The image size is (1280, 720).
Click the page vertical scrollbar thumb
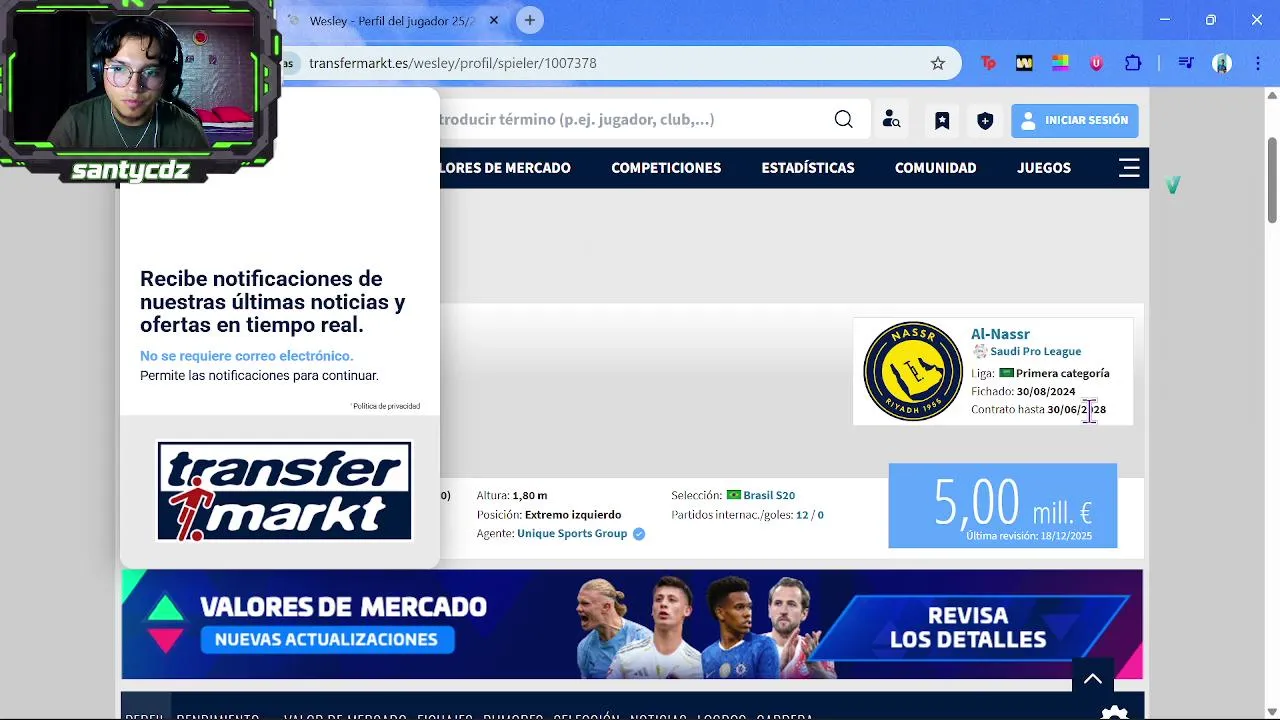click(1272, 178)
